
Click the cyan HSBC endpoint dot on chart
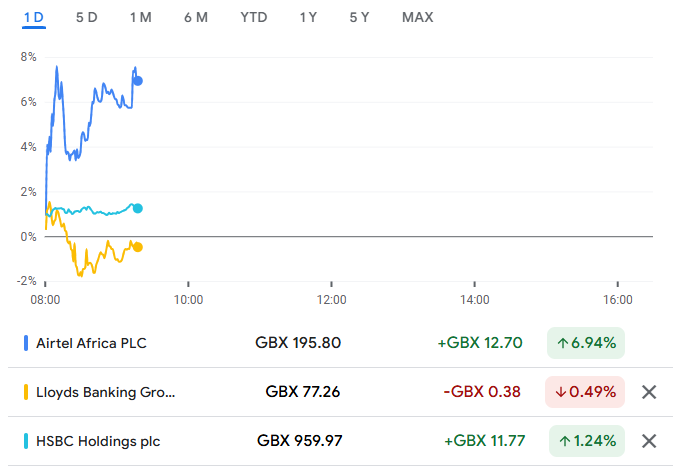coord(138,208)
